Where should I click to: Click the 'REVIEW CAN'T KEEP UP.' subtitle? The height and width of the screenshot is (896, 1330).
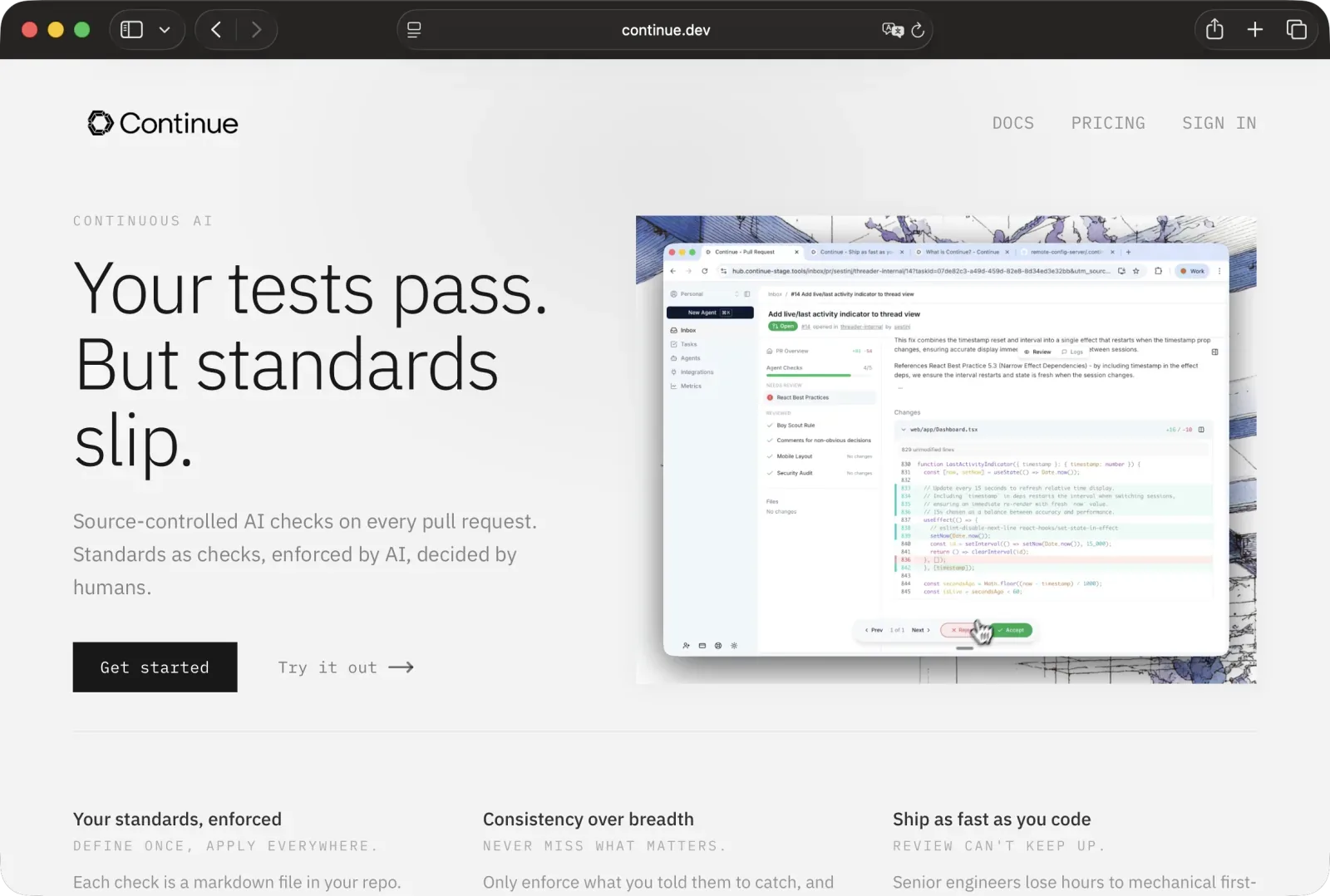point(999,846)
